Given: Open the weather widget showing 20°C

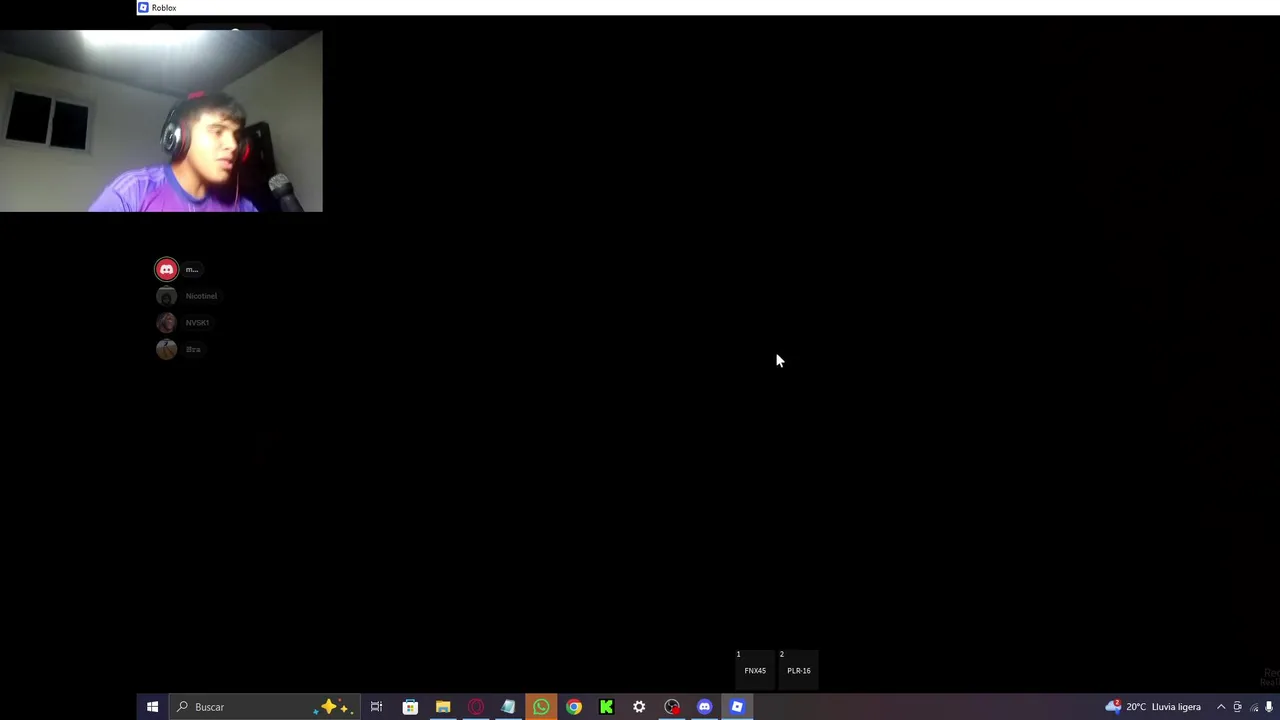Looking at the screenshot, I should pos(1153,707).
